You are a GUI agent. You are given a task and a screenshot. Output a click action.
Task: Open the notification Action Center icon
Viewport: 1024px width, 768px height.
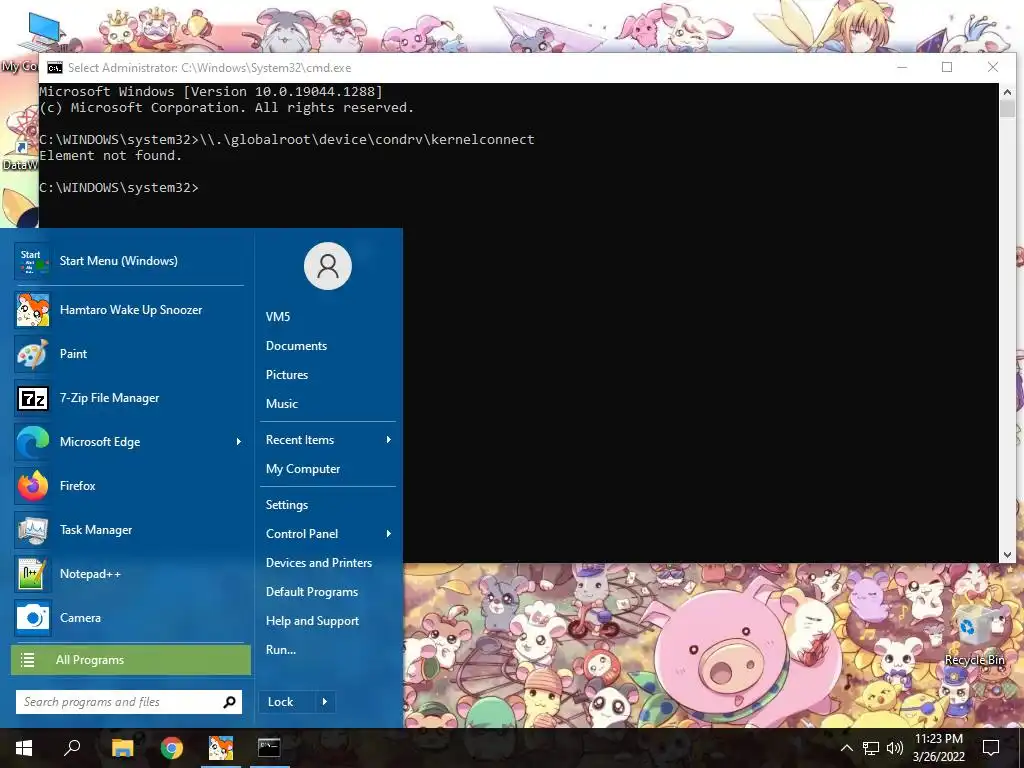pos(991,748)
